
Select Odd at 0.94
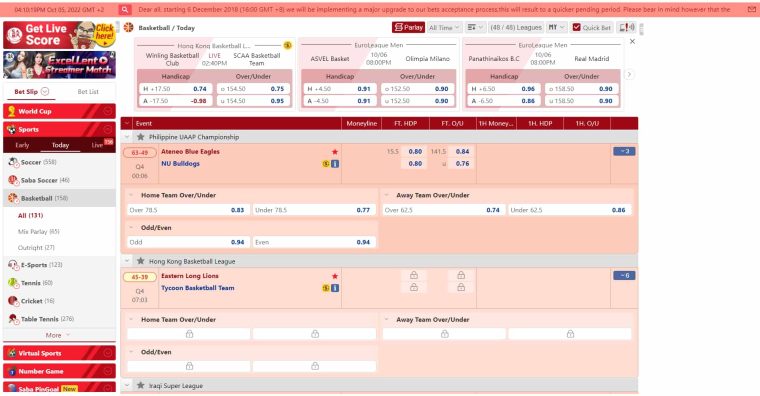point(188,242)
